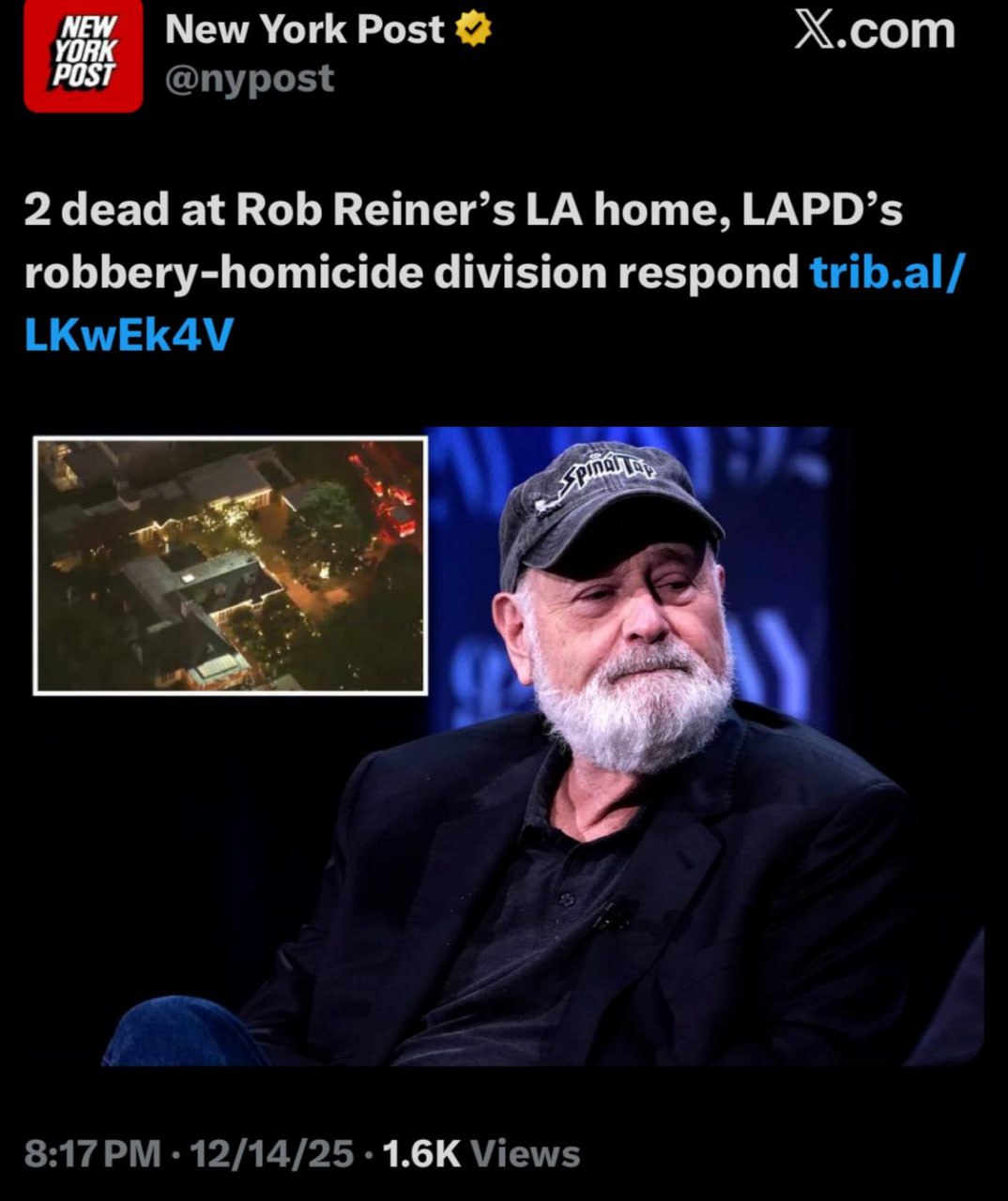The height and width of the screenshot is (1201, 1008).
Task: Open the @nypost handle
Action: [250, 79]
